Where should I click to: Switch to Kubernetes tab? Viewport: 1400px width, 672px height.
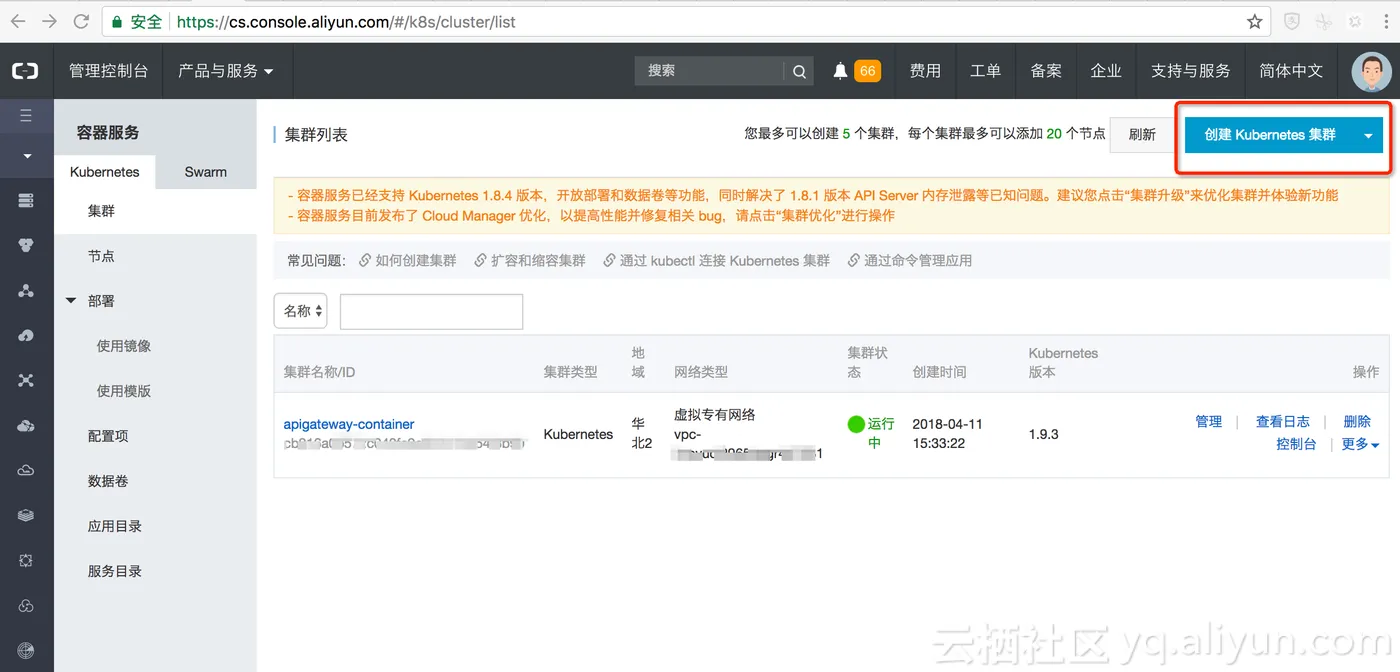tap(105, 172)
